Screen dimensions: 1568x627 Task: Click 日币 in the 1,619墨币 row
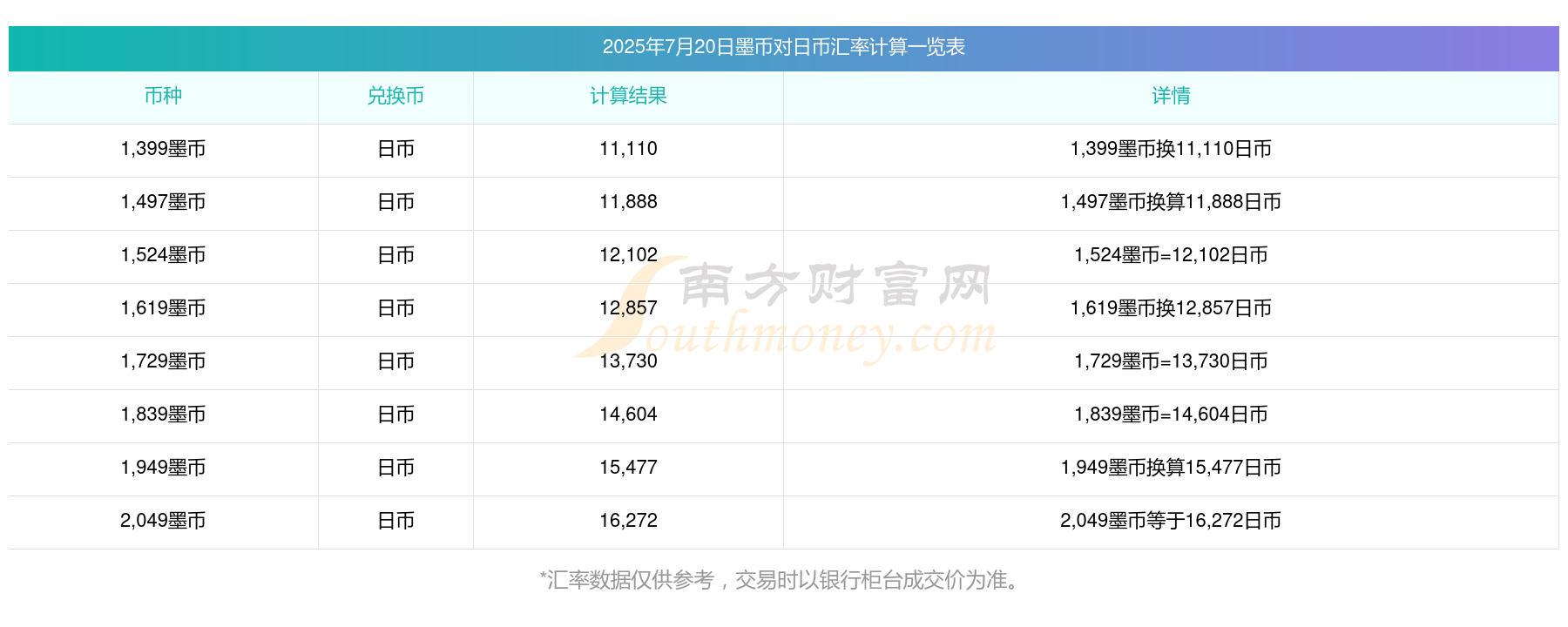[x=395, y=308]
